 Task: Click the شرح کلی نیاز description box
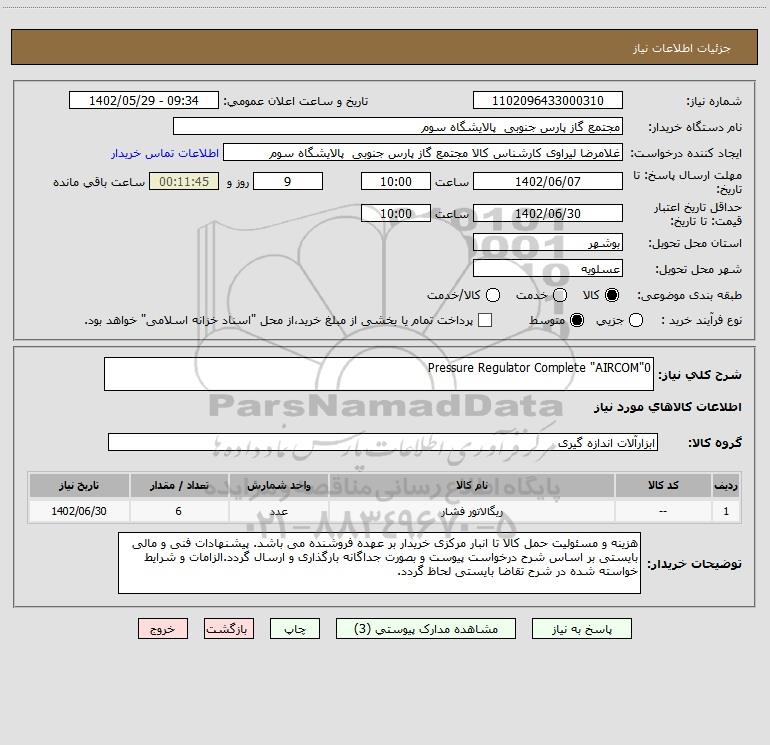click(379, 374)
